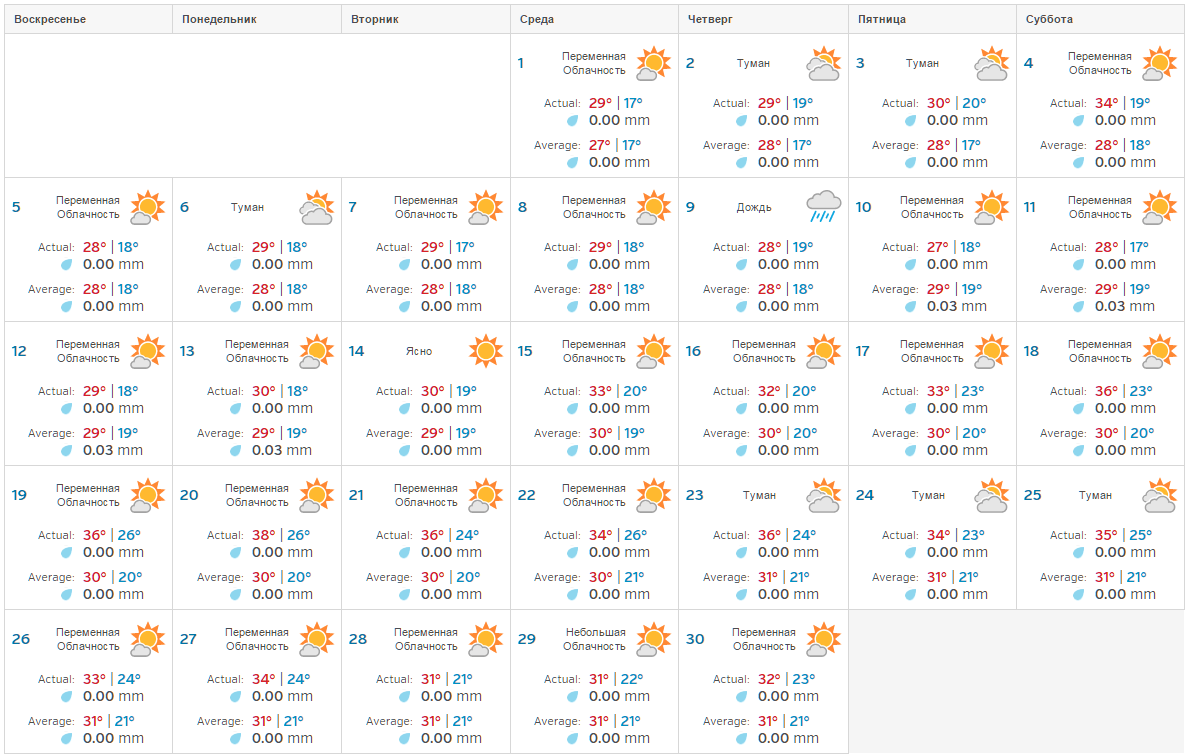Click the clear sun icon on day 14
The width and height of the screenshot is (1191, 756).
486,351
